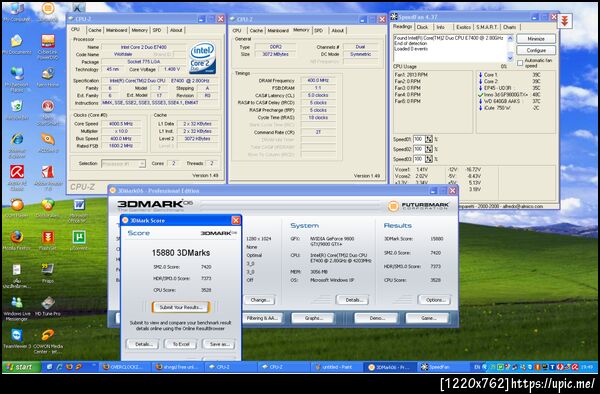Screen dimensions: 600x394
Task: Open Nero Home desktop icon
Action: coord(48,77)
